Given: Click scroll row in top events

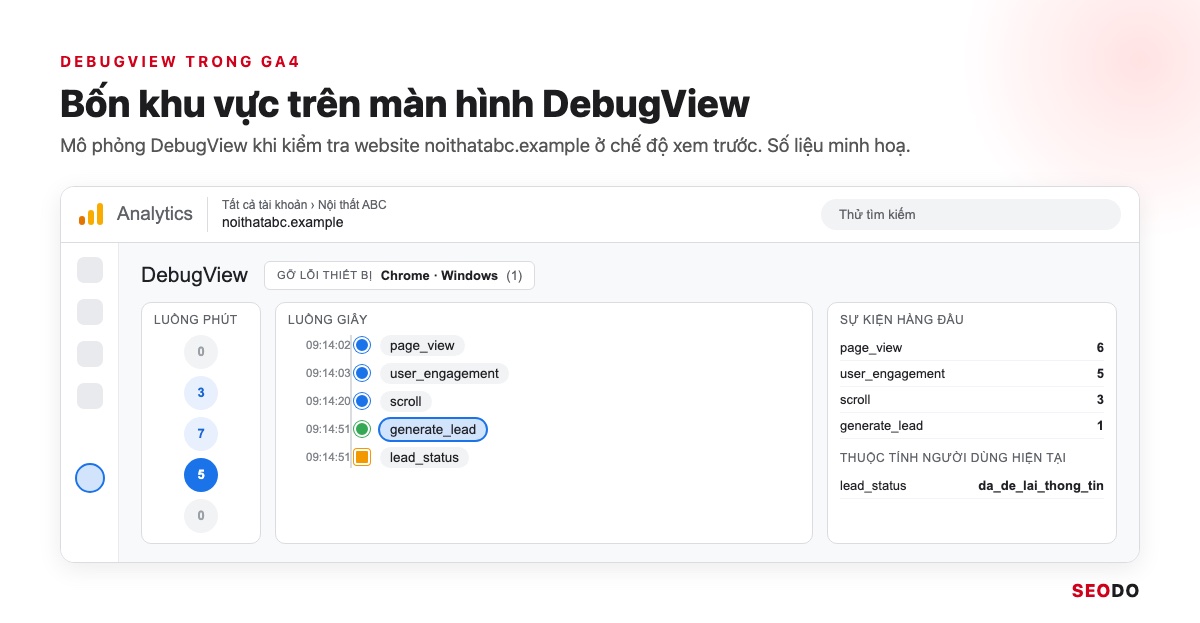Looking at the screenshot, I should coord(972,400).
